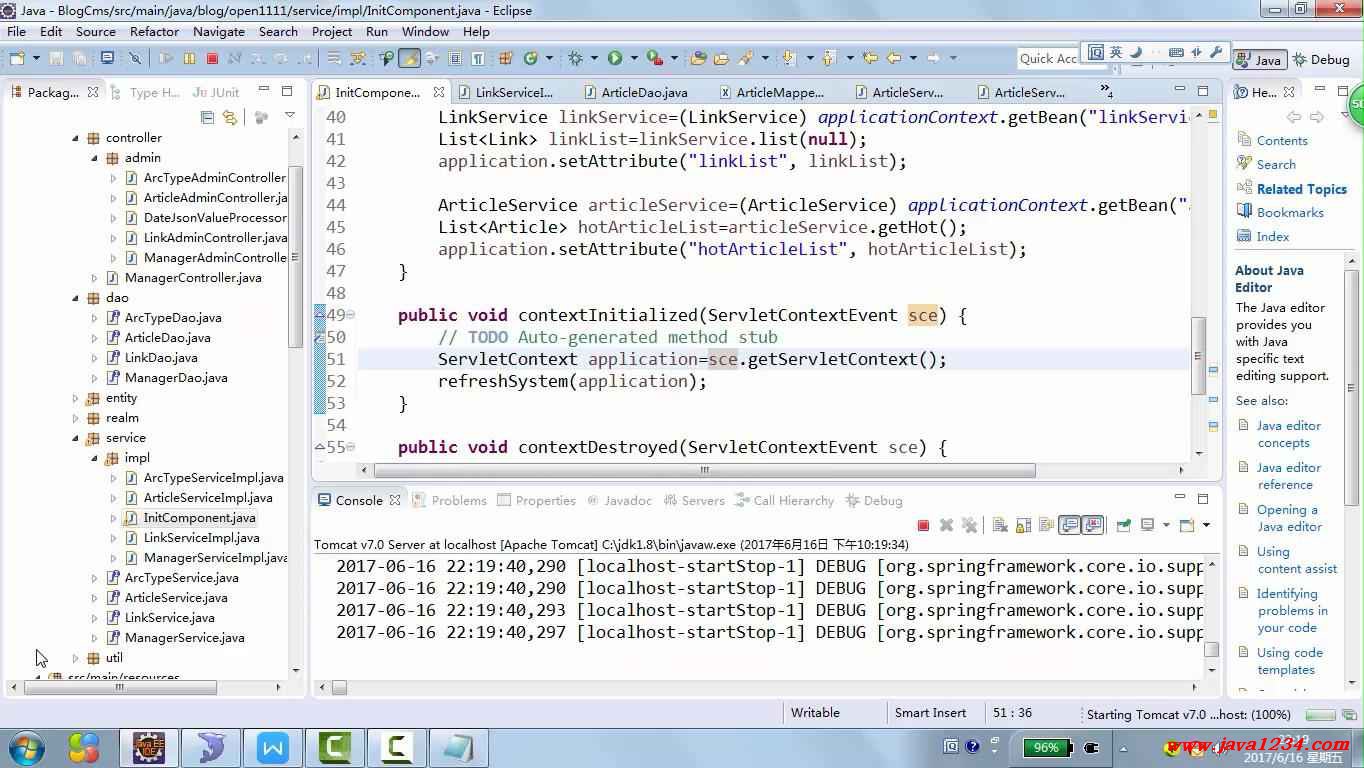Open the File menu
This screenshot has height=768, width=1364.
click(17, 31)
